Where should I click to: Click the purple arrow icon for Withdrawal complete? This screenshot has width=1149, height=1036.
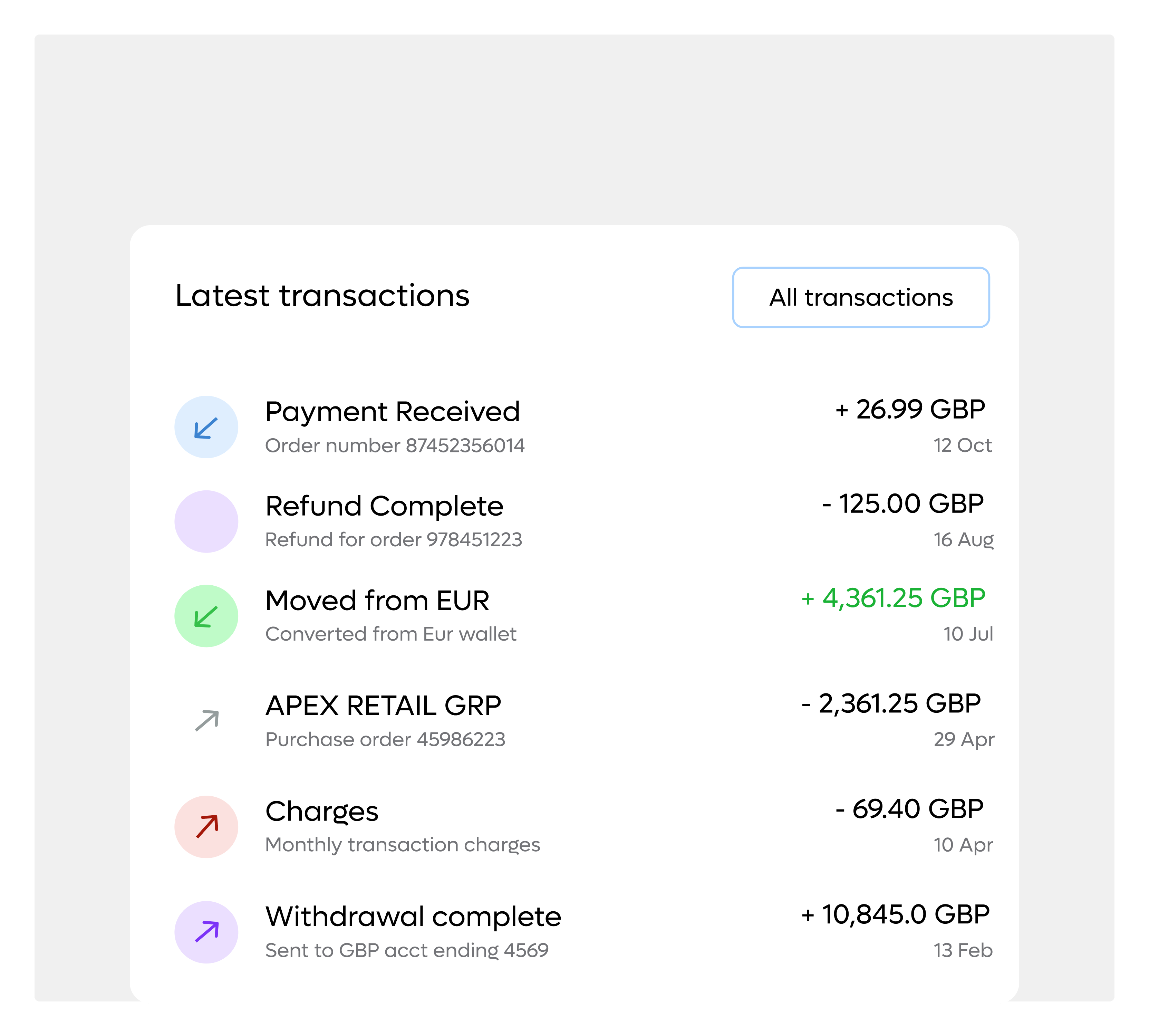[206, 932]
